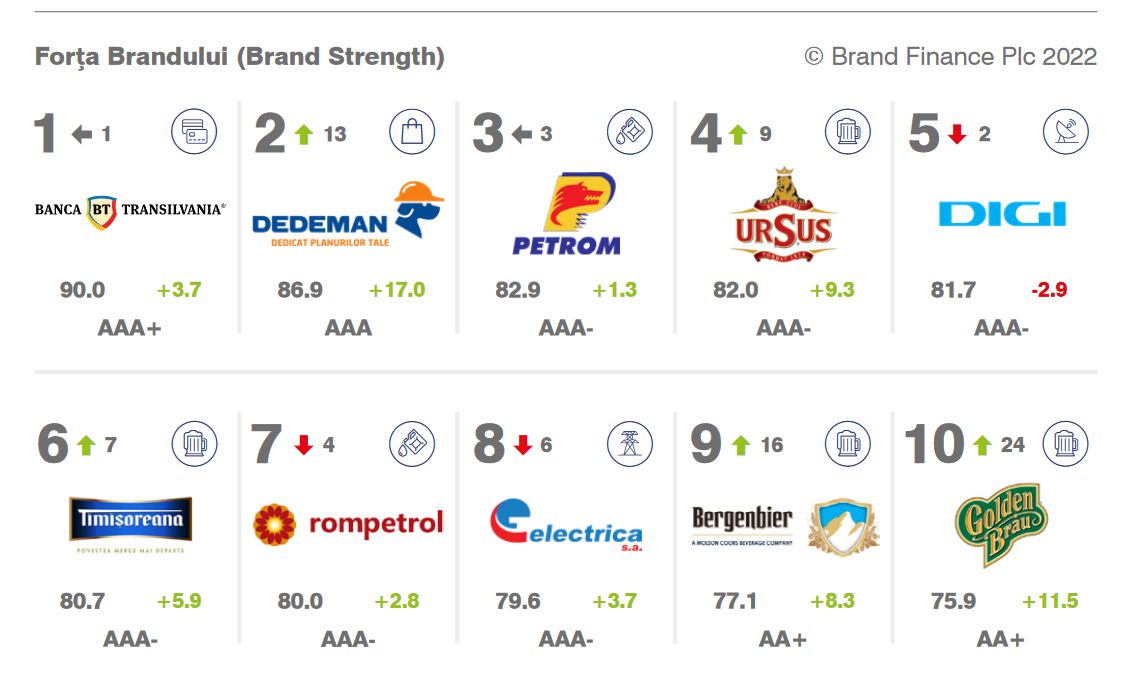Select the Banca Transilvania logo
This screenshot has height=681, width=1133.
130,211
